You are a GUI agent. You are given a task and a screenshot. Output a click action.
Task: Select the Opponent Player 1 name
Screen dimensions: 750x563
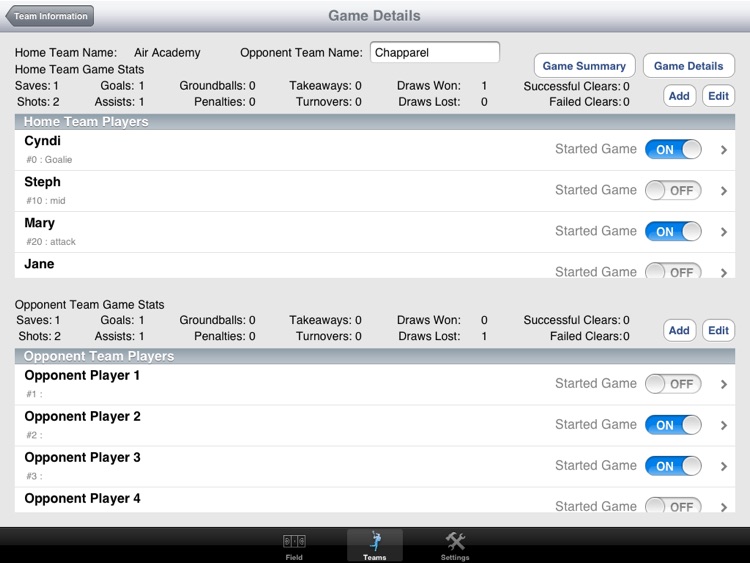[x=82, y=375]
